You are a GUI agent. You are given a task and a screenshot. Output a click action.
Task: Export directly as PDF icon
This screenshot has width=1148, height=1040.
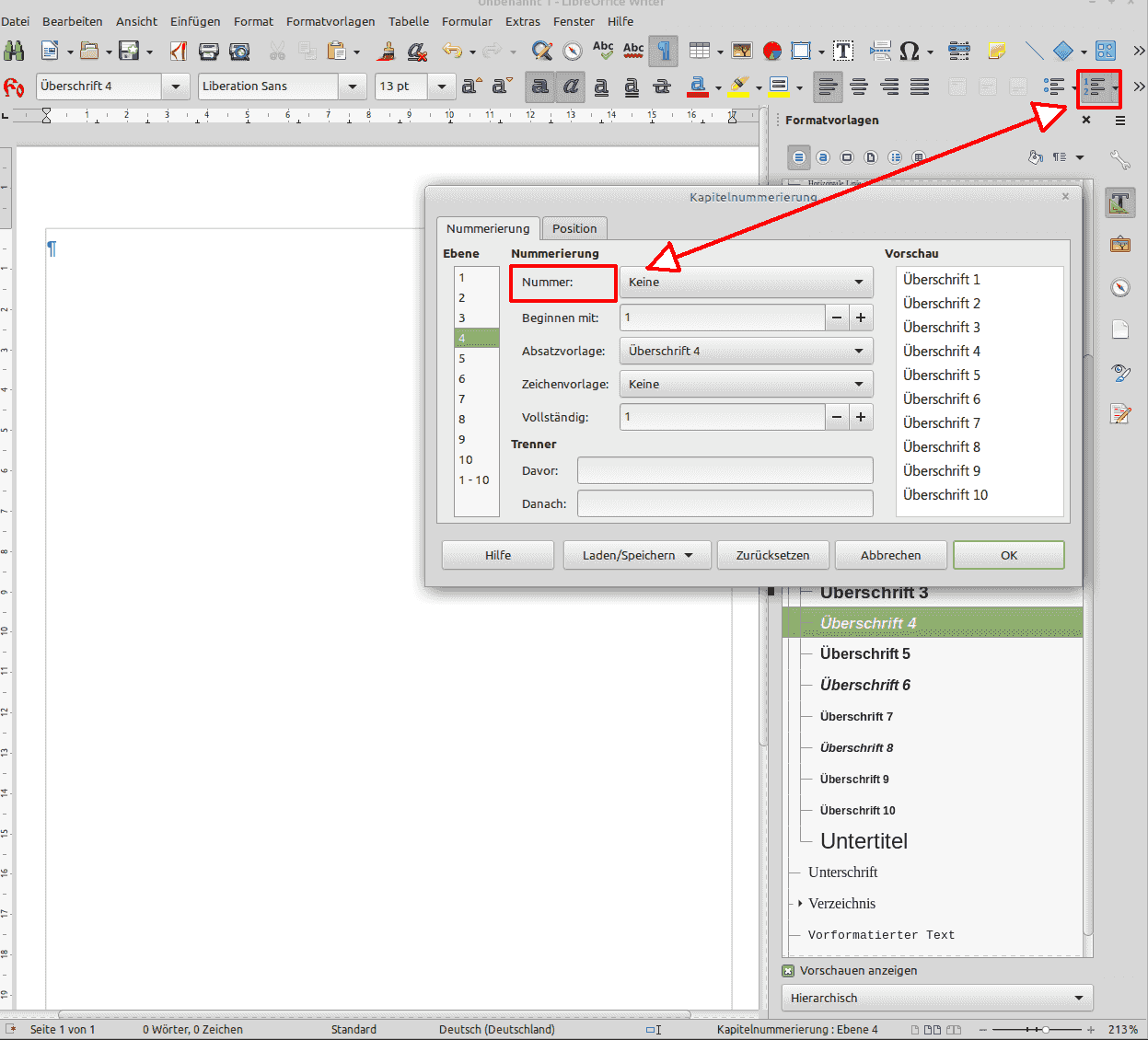(179, 51)
